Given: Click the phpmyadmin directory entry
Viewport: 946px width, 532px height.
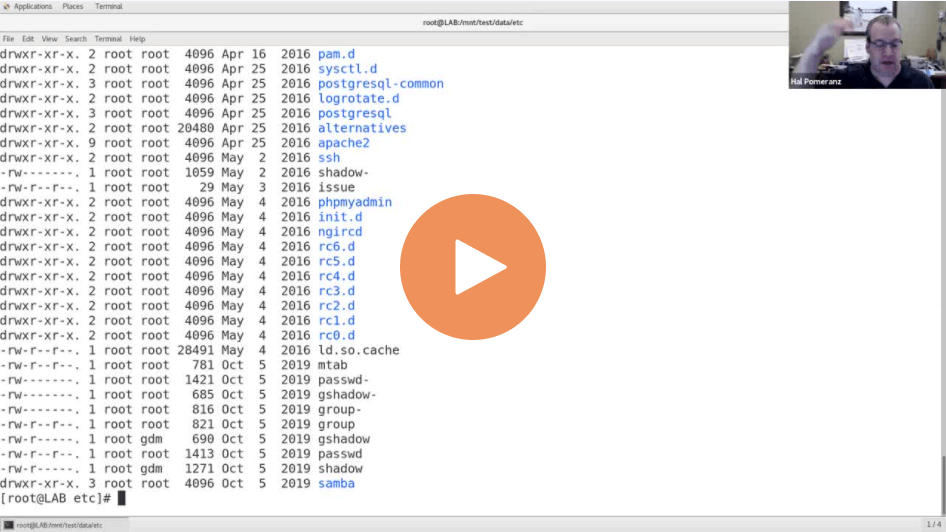Looking at the screenshot, I should pos(354,202).
